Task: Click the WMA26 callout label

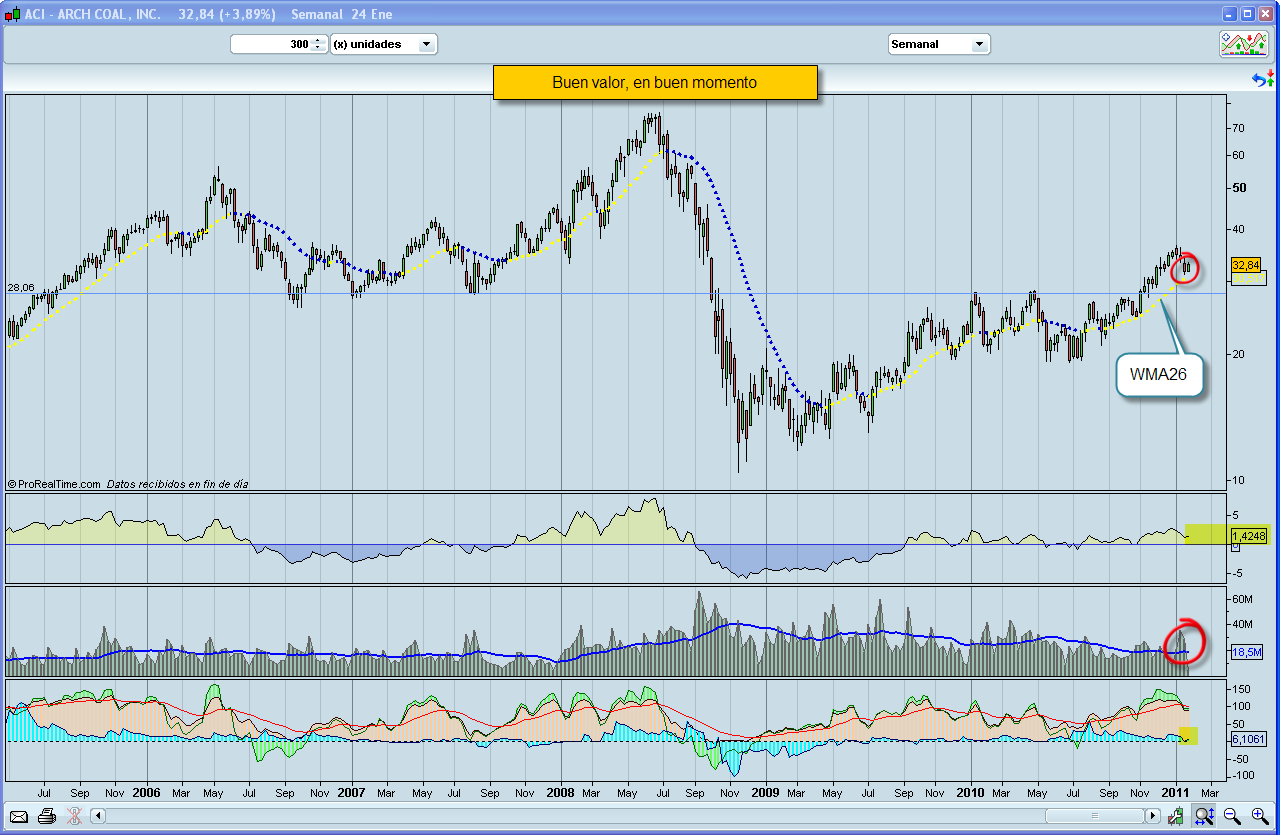Action: [1158, 375]
